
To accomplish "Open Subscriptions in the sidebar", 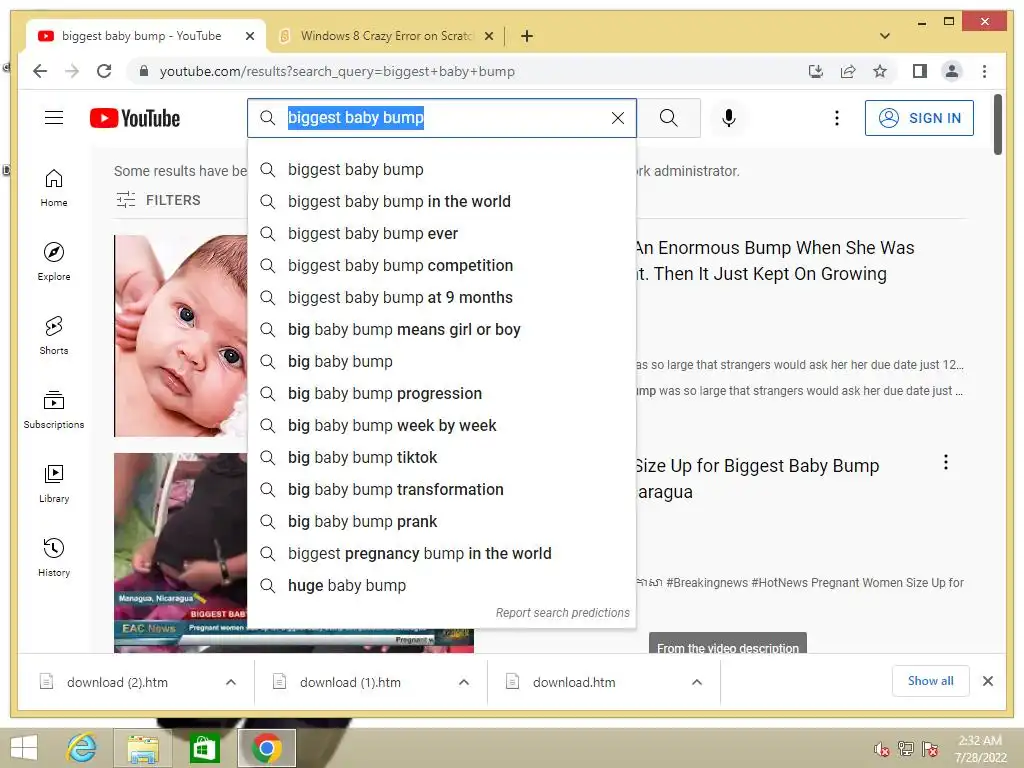I will [54, 409].
